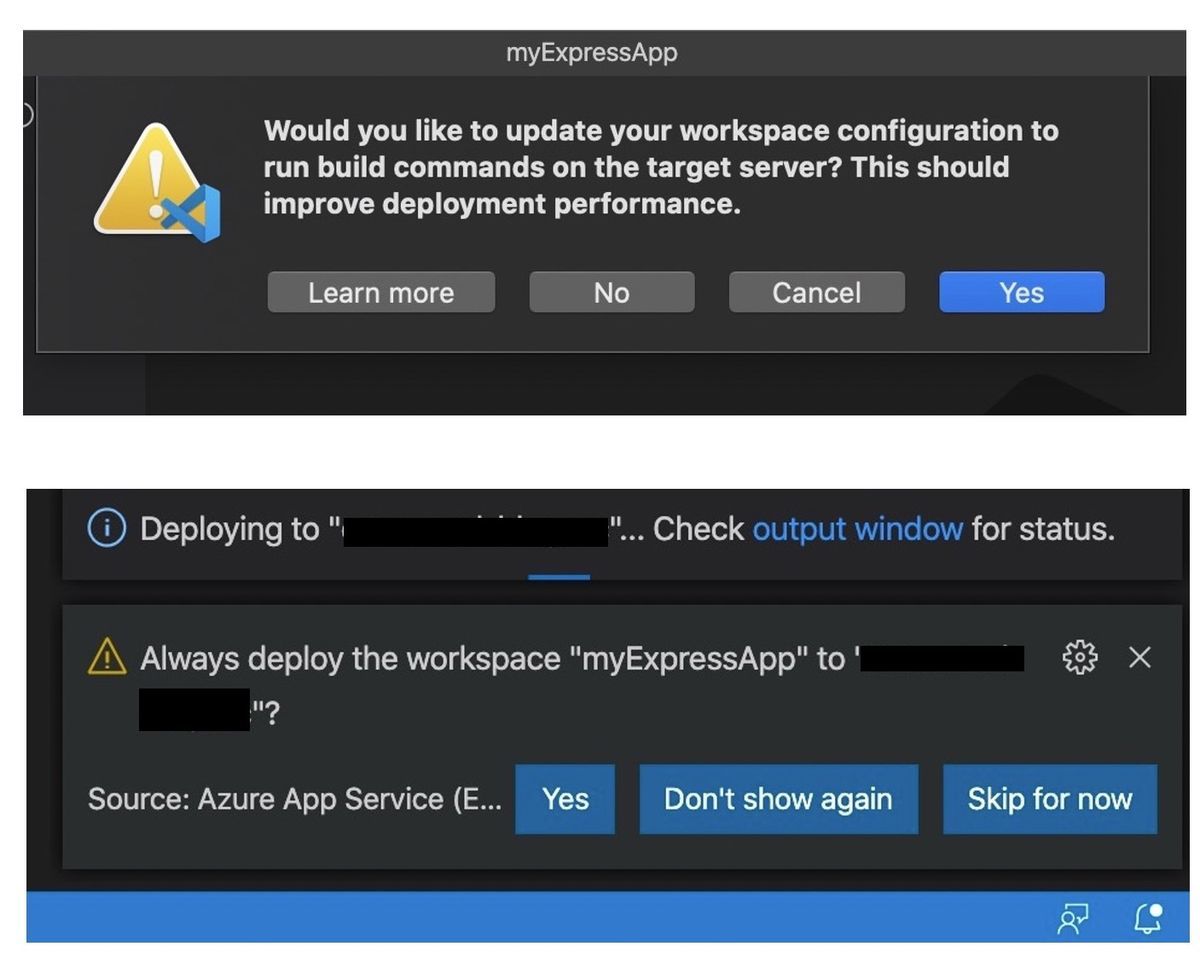Click the Deploying to status message
Viewport: 1200px width, 964px height.
pos(627,528)
